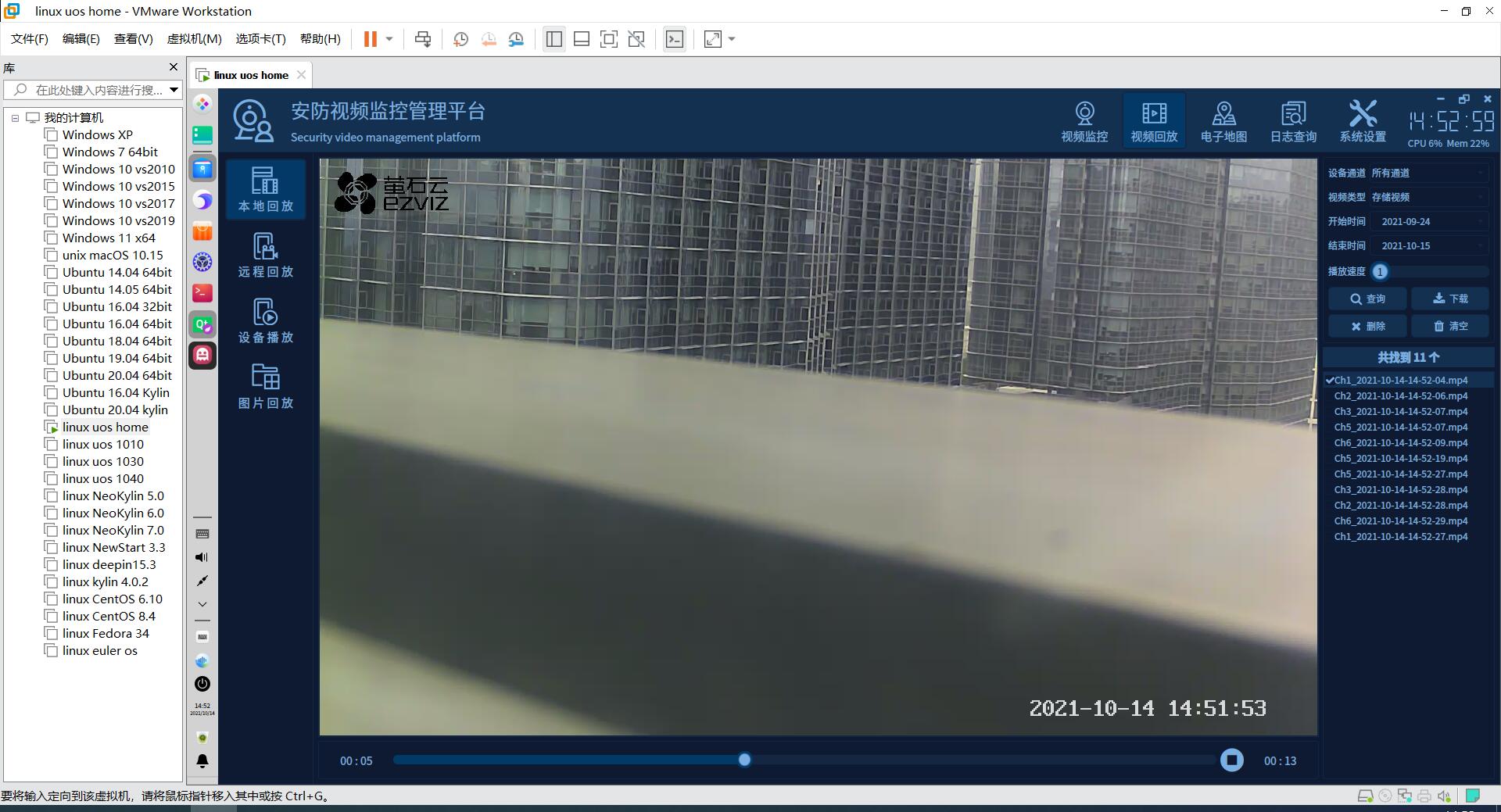Revert the VM to its previous snapshot
This screenshot has width=1501, height=812.
[x=489, y=39]
